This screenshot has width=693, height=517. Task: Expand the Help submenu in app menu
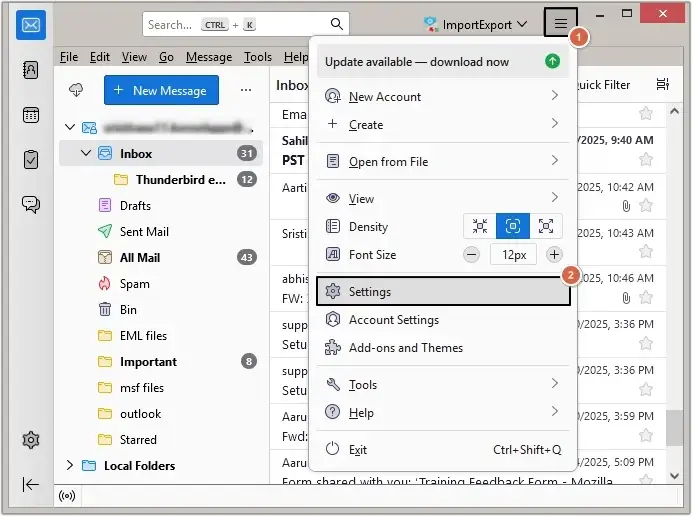coord(555,412)
